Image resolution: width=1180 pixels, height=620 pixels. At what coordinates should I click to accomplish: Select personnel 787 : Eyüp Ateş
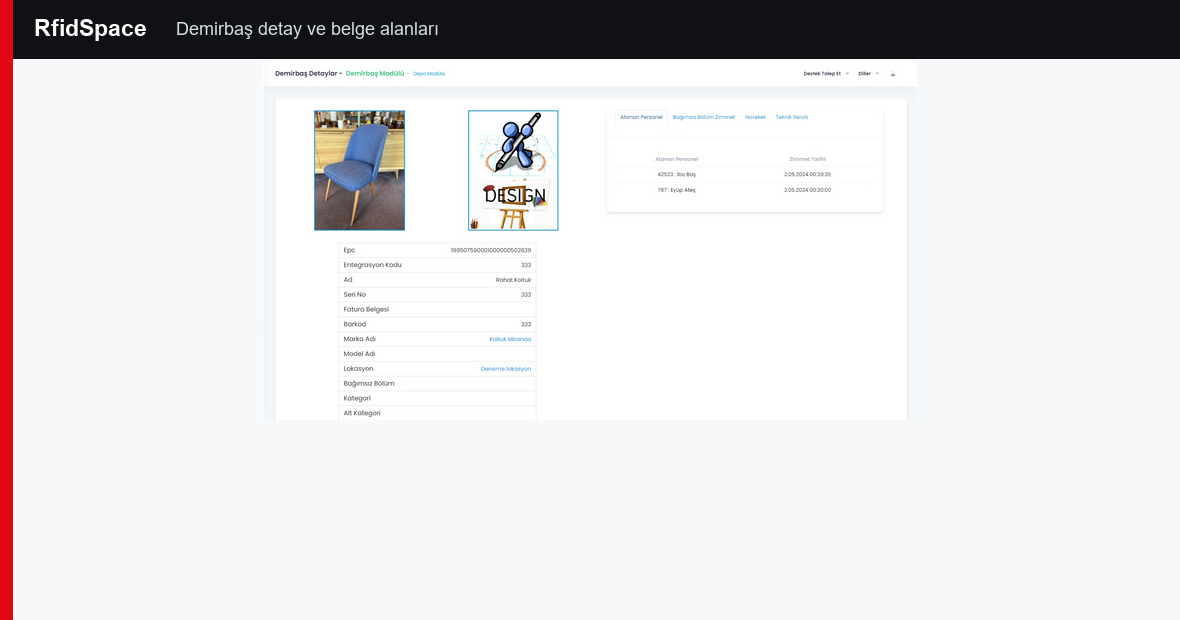tap(677, 190)
